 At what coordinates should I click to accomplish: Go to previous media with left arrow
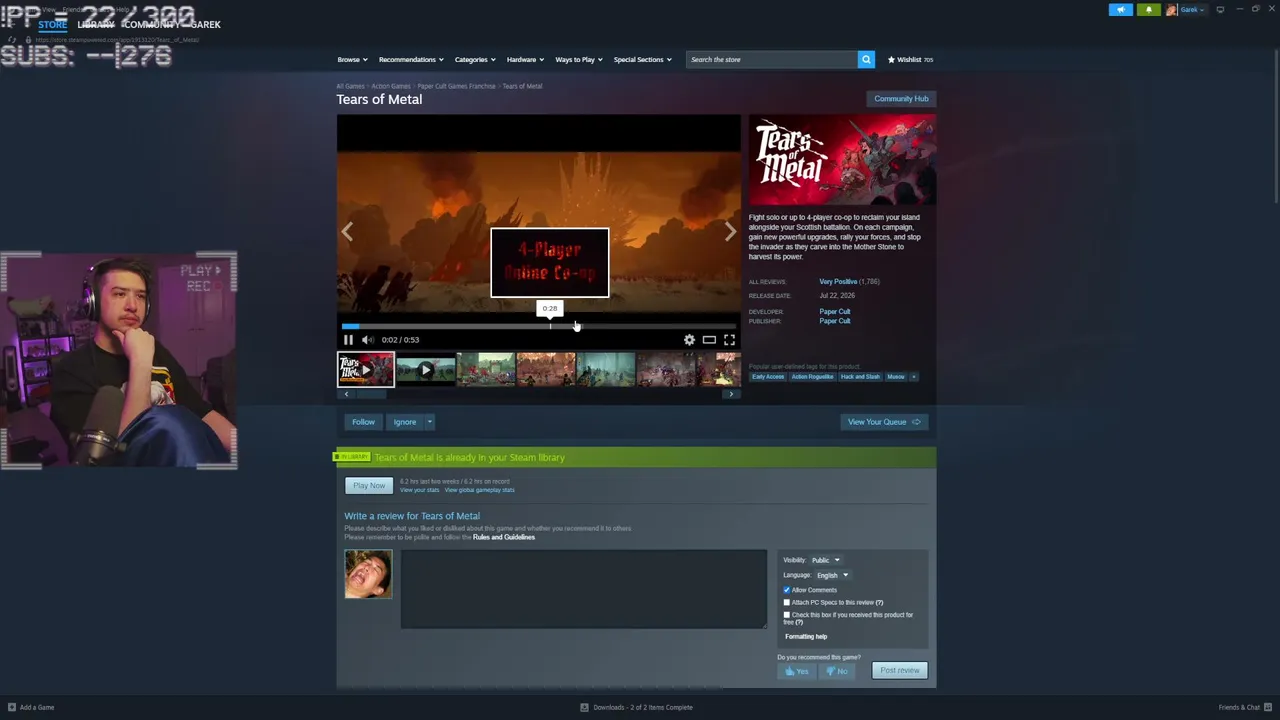point(347,232)
